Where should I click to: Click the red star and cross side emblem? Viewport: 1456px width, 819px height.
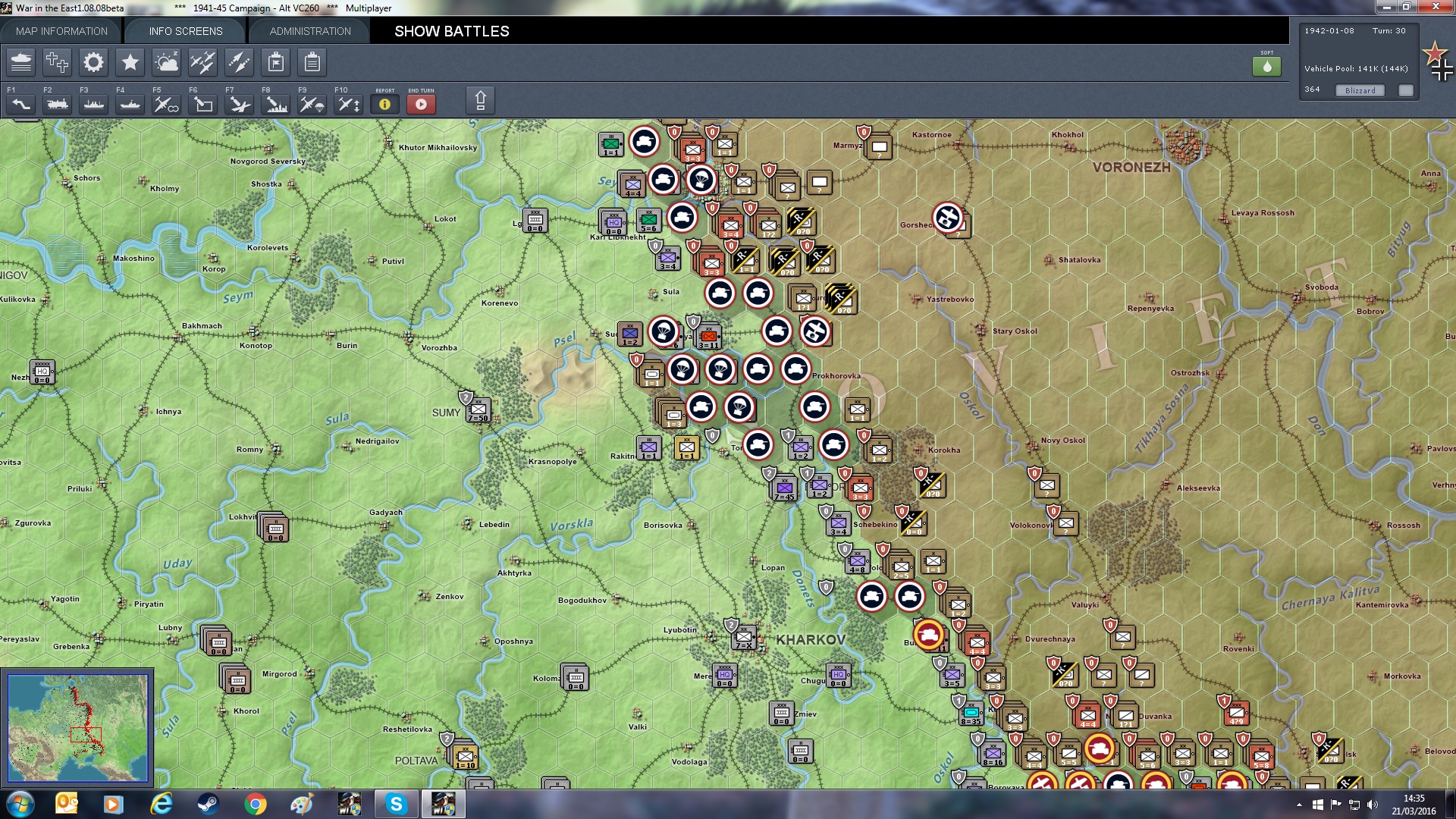tap(1438, 61)
